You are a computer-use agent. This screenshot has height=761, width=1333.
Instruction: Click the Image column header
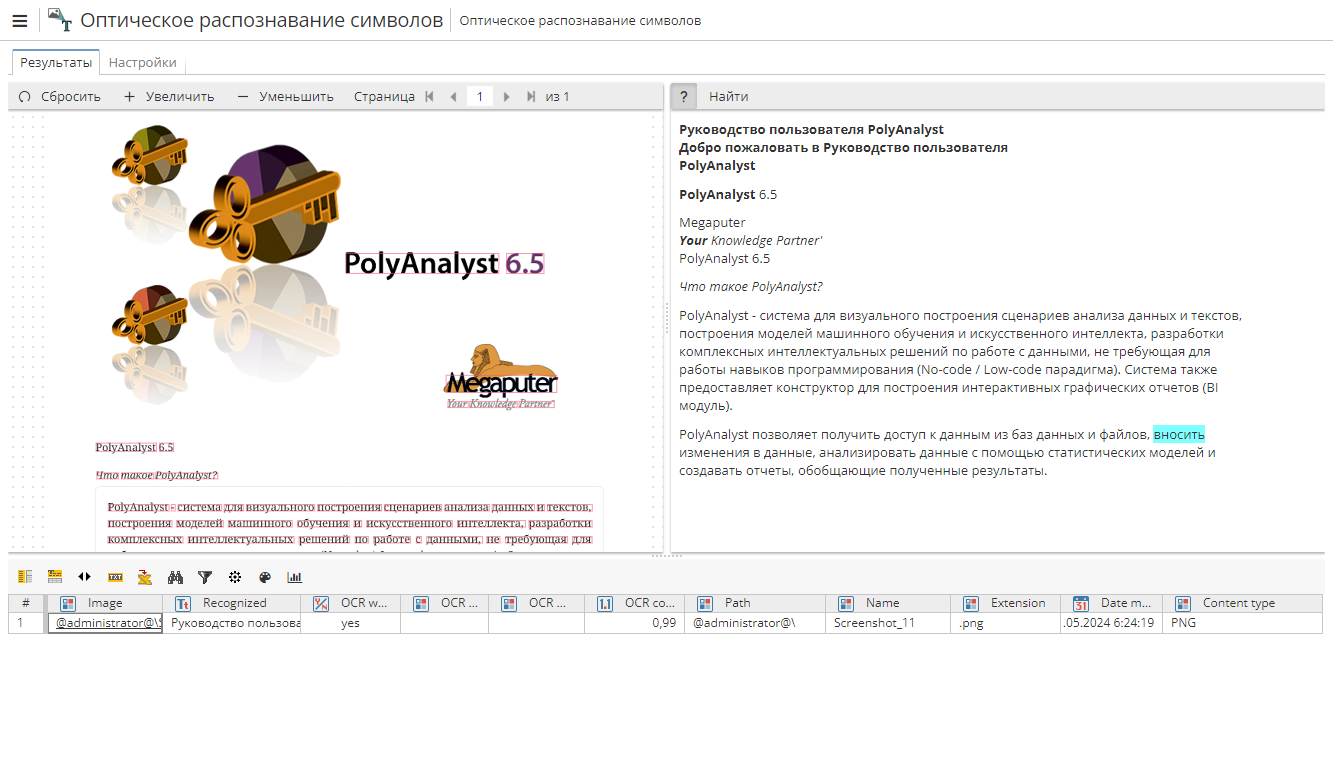point(104,603)
